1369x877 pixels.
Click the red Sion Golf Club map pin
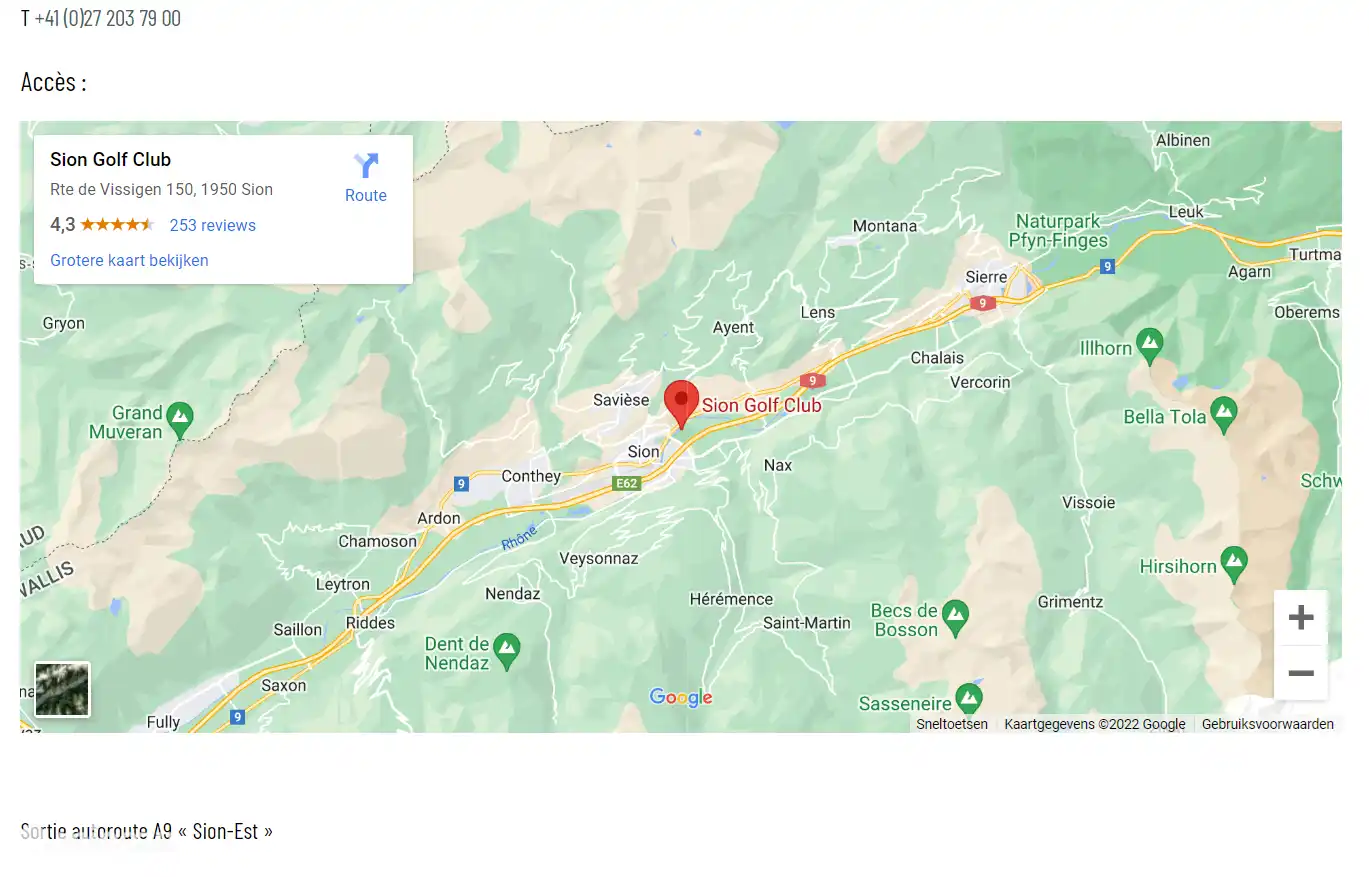click(682, 405)
